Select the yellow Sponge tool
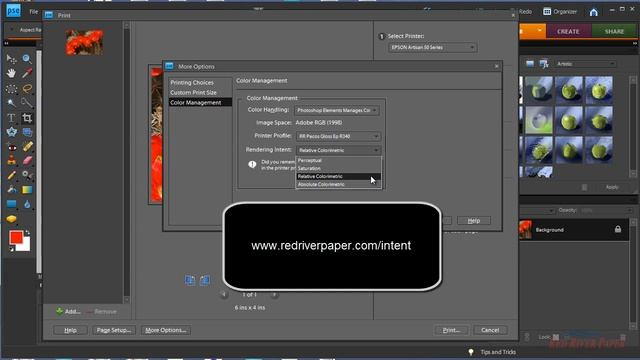640x360 pixels. [x=11, y=219]
